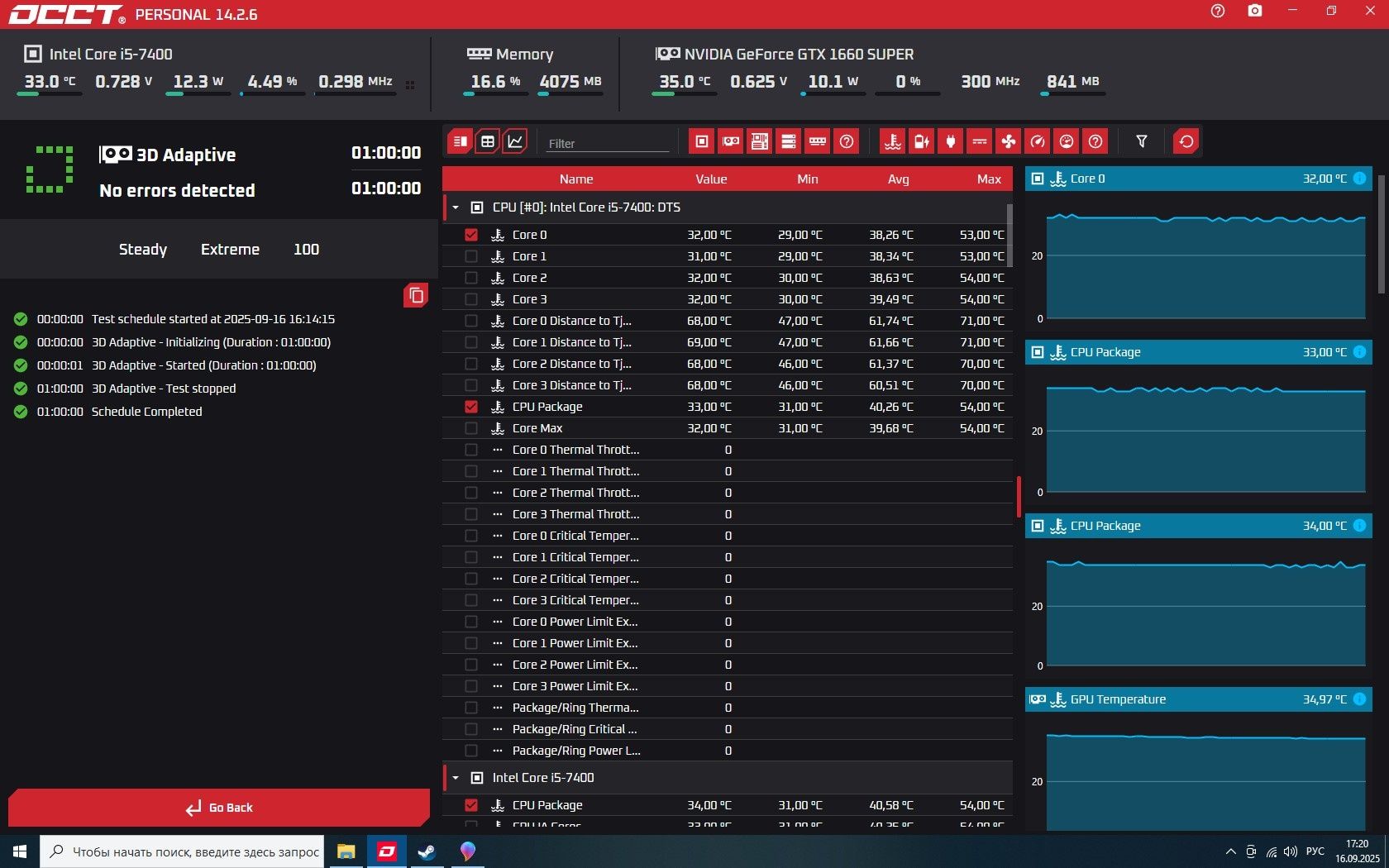The width and height of the screenshot is (1389, 868).
Task: Select the GPU Temperature graph header
Action: coord(1199,699)
